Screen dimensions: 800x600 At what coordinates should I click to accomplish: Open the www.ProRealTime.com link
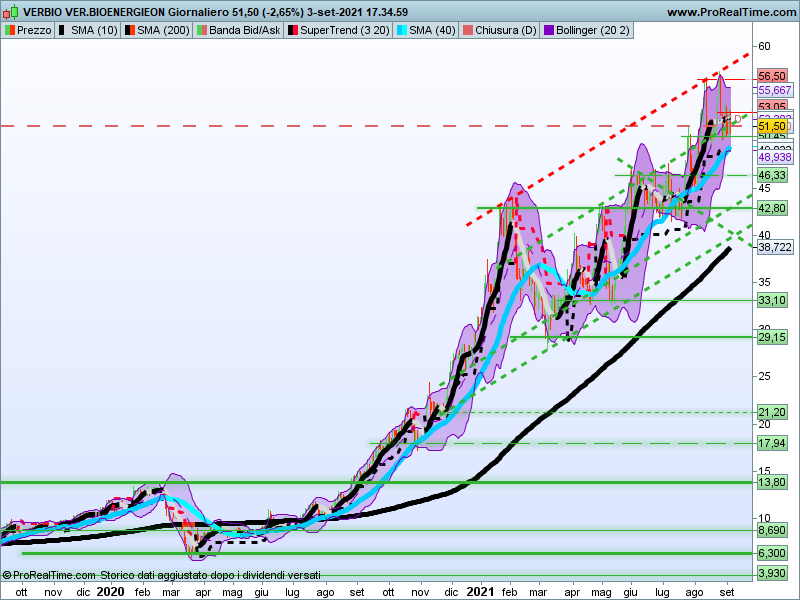(x=732, y=12)
